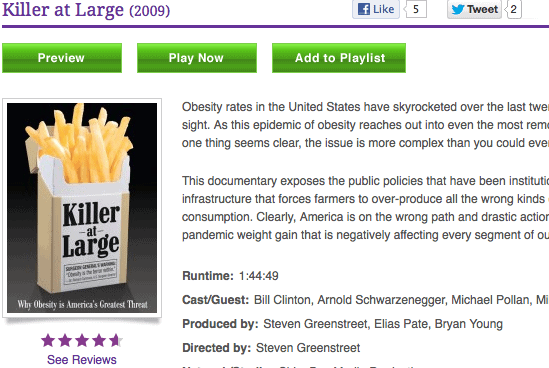Image resolution: width=549 pixels, height=368 pixels.
Task: Start the film with Play Now
Action: (x=197, y=58)
